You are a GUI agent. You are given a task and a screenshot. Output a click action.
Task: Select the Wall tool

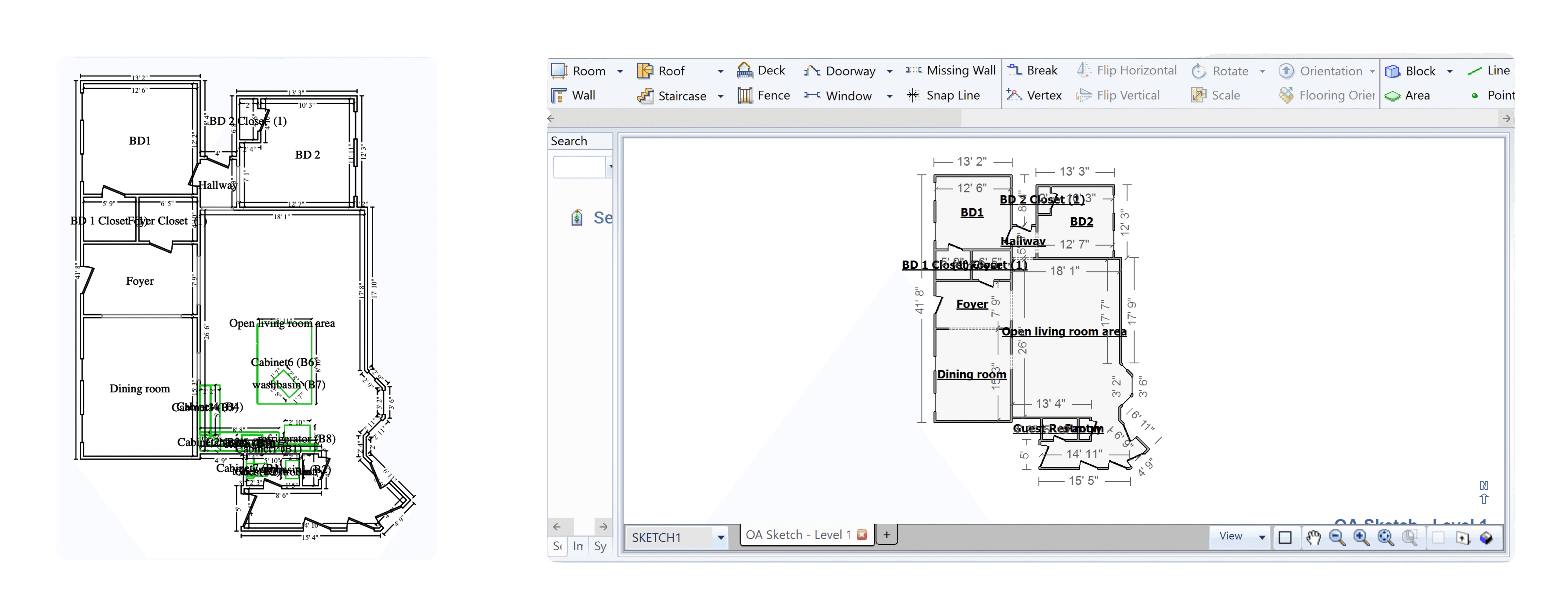coord(573,95)
